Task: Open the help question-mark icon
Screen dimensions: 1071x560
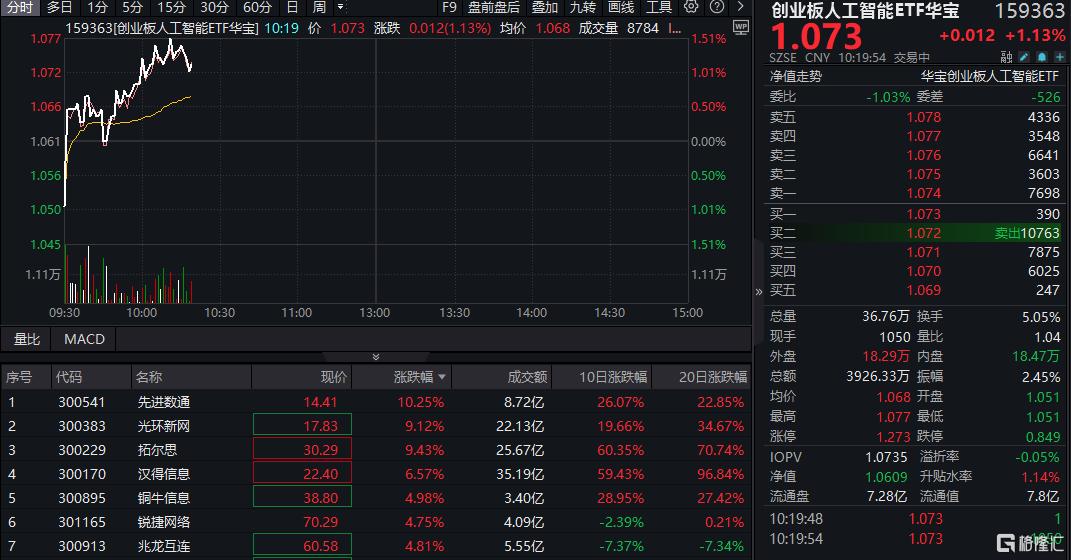Action: click(717, 8)
